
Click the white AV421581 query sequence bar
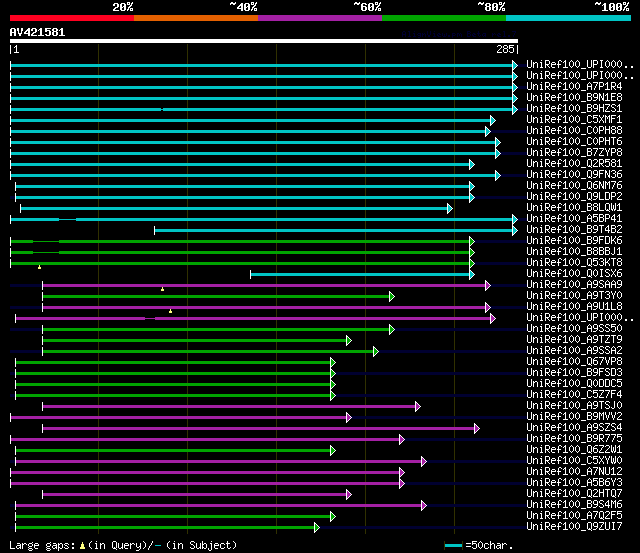coord(264,41)
